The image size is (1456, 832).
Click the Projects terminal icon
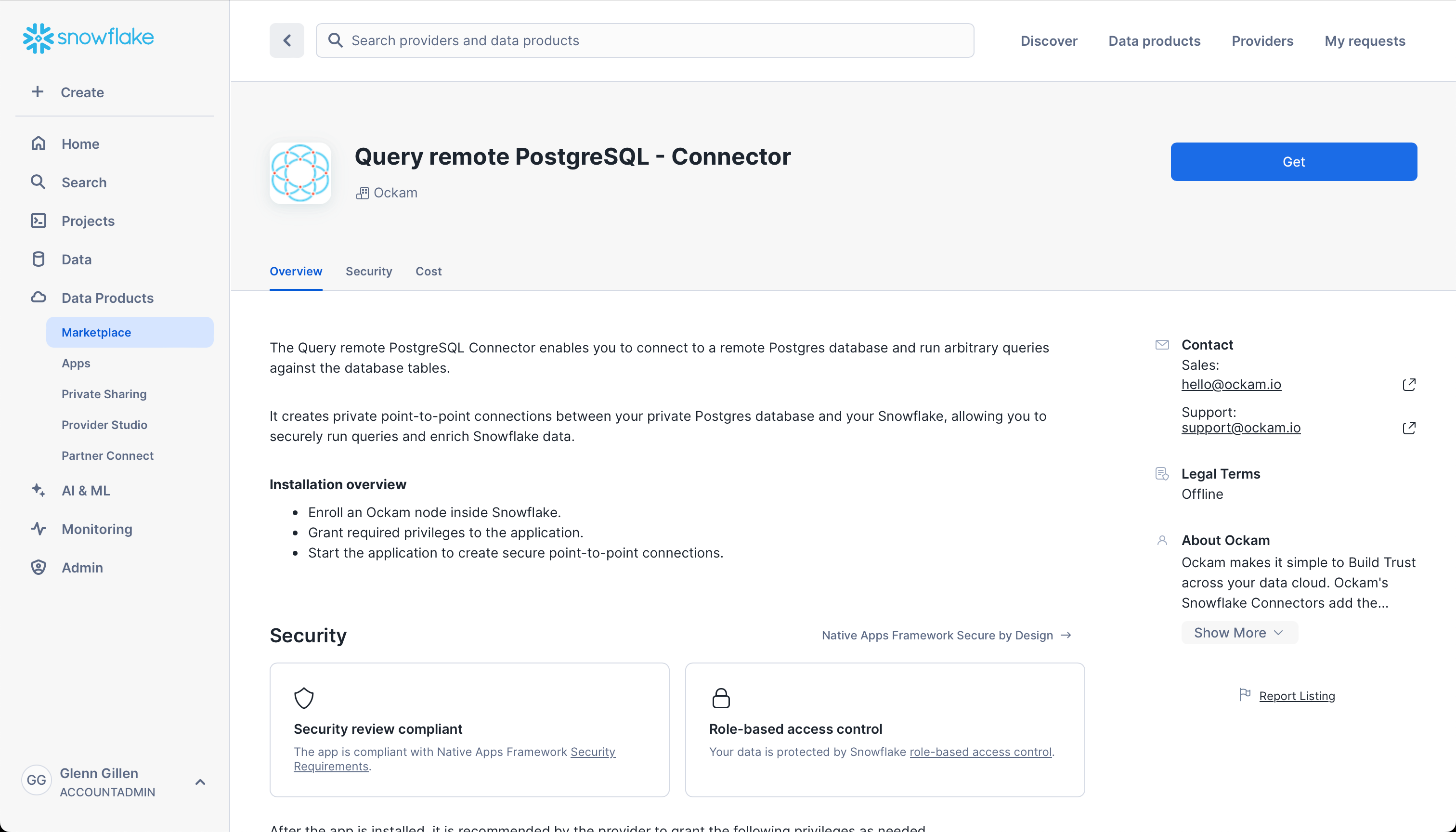click(x=39, y=221)
